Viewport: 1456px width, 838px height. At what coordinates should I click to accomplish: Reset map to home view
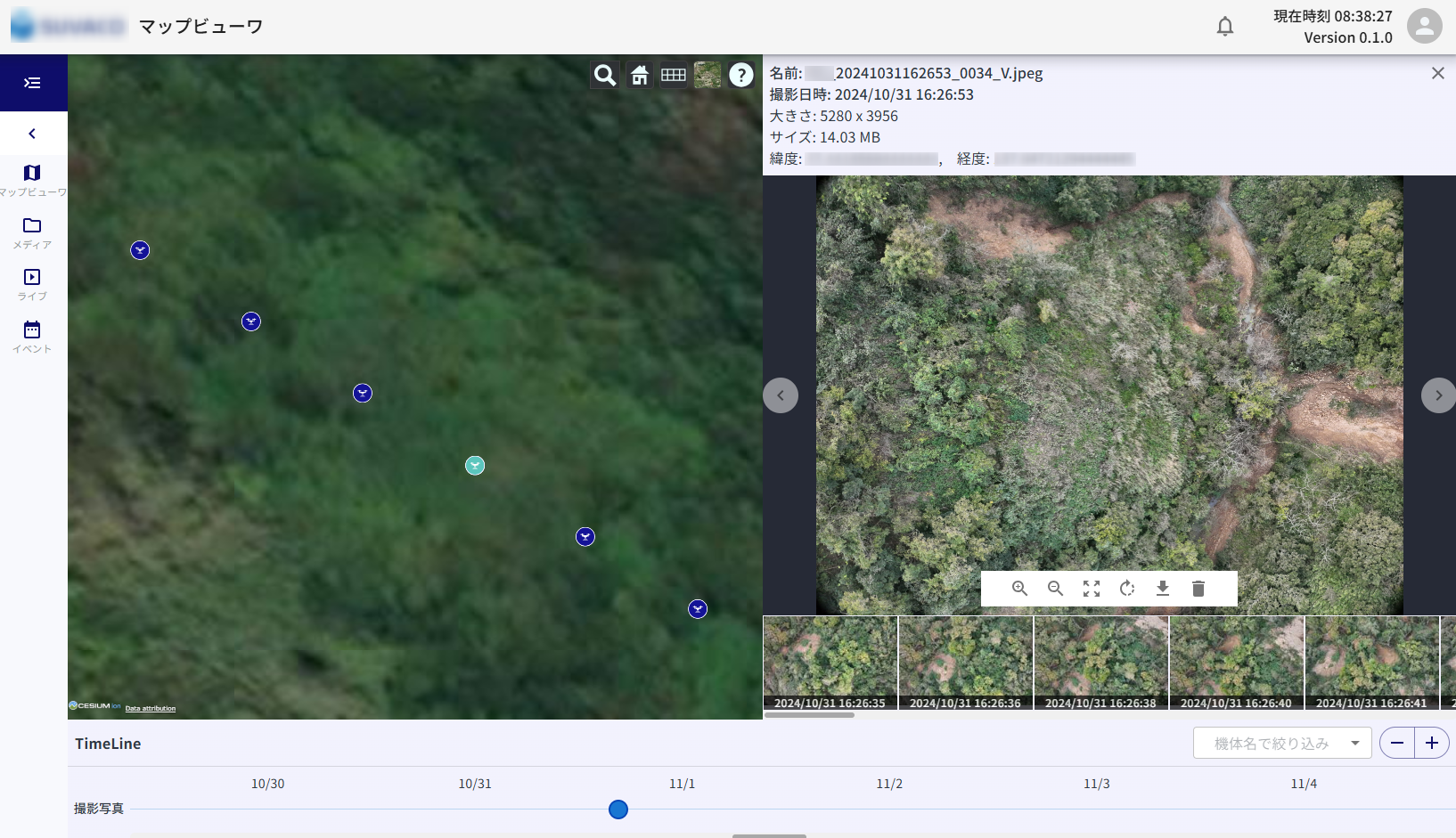[x=640, y=75]
